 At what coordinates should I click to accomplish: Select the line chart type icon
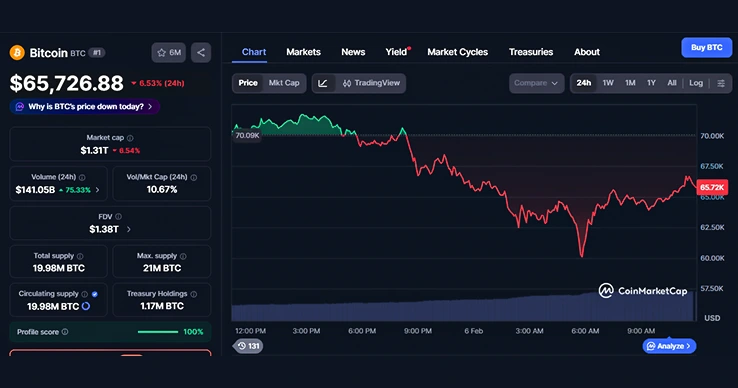pos(323,83)
